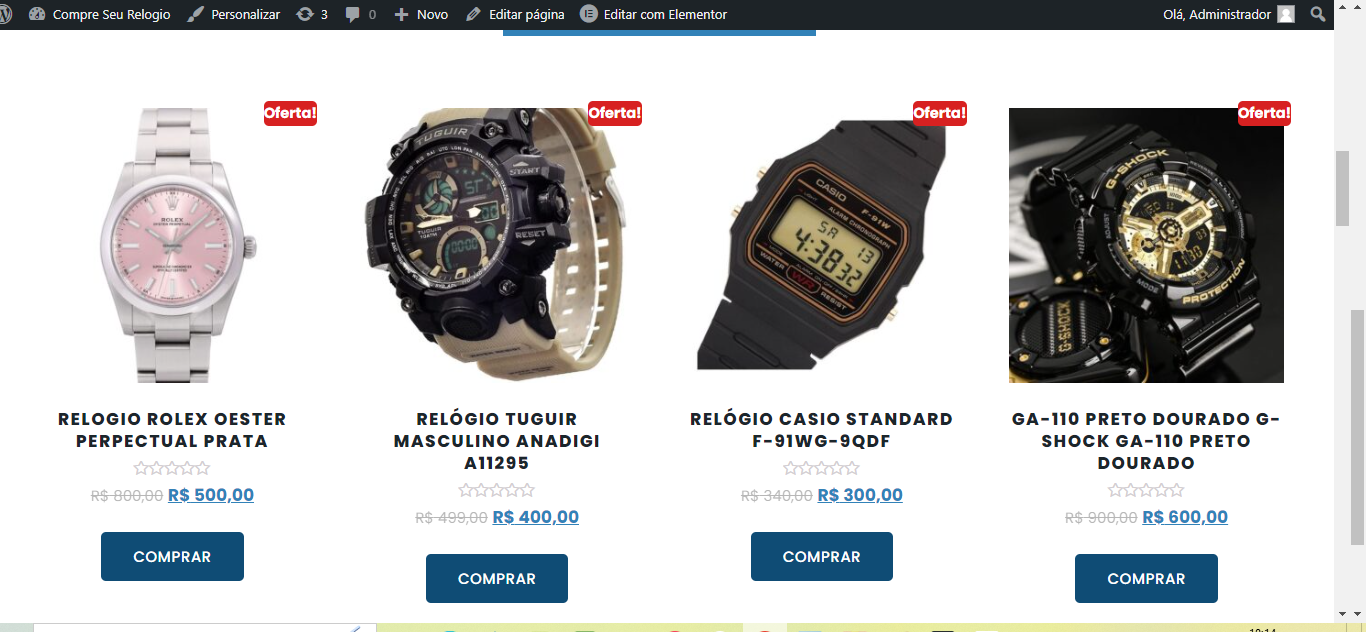Open Relógio Tuguir Masculino product title
Screen dimensions: 1366x632
pyautogui.click(x=497, y=441)
